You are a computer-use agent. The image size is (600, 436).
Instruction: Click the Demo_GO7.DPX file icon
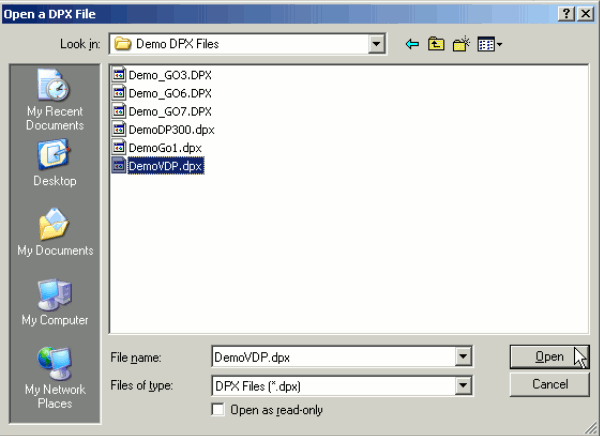point(119,111)
